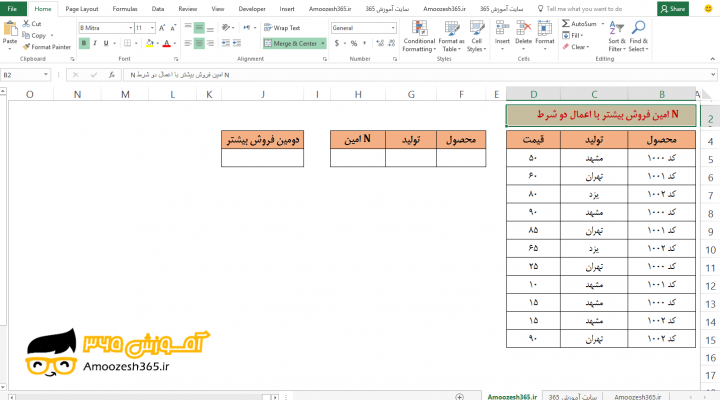Open the General number format dropdown
The height and width of the screenshot is (400, 720).
click(393, 28)
